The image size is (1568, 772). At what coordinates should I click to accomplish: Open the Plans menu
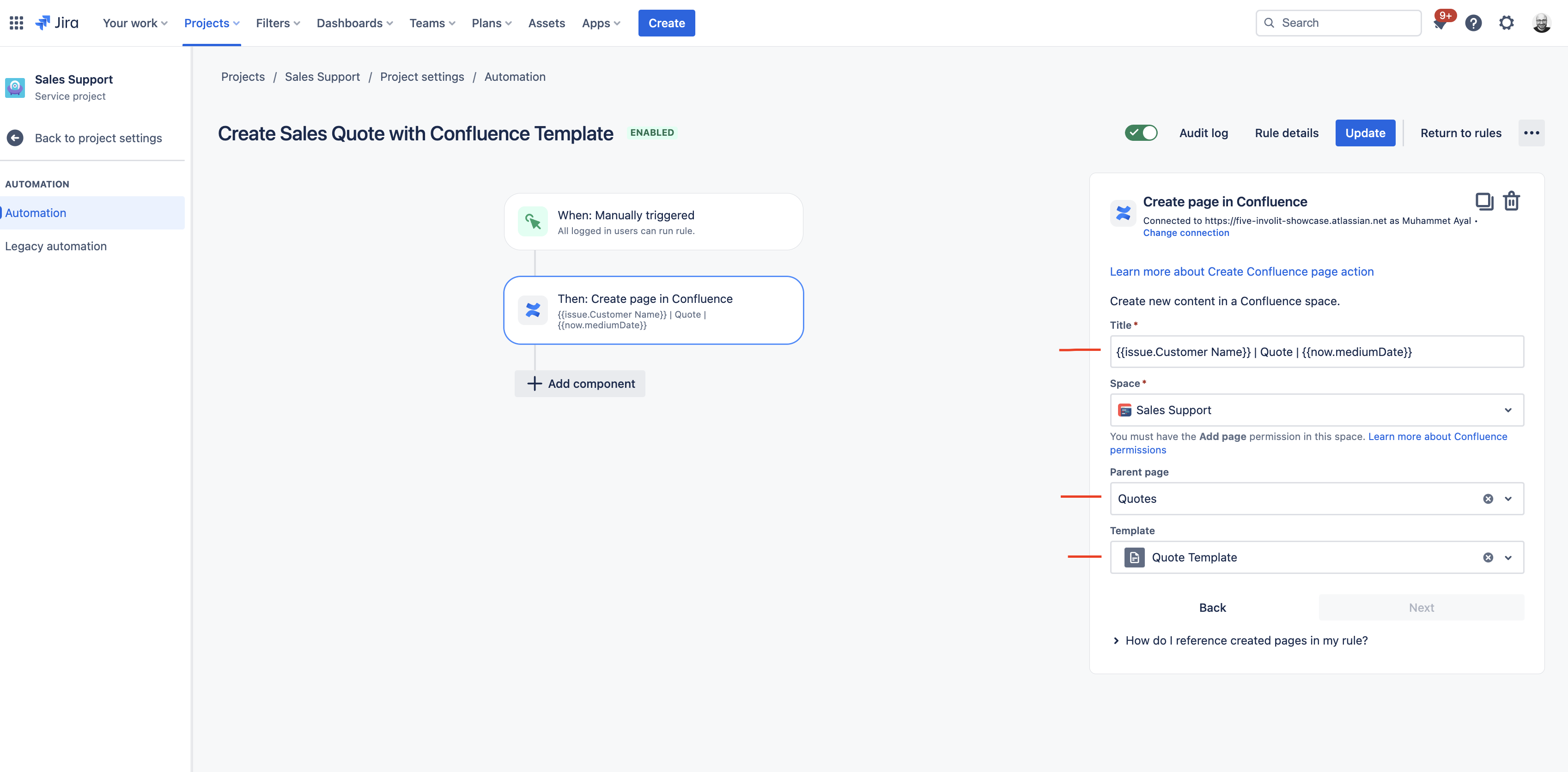(491, 23)
